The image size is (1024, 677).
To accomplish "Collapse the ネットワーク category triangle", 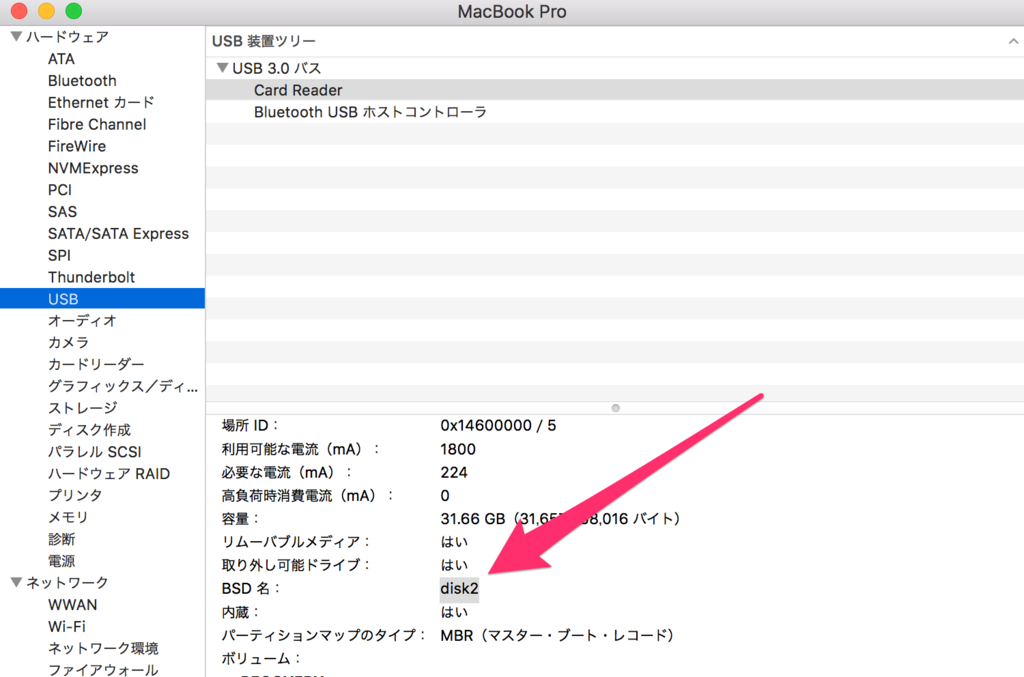I will click(x=16, y=582).
